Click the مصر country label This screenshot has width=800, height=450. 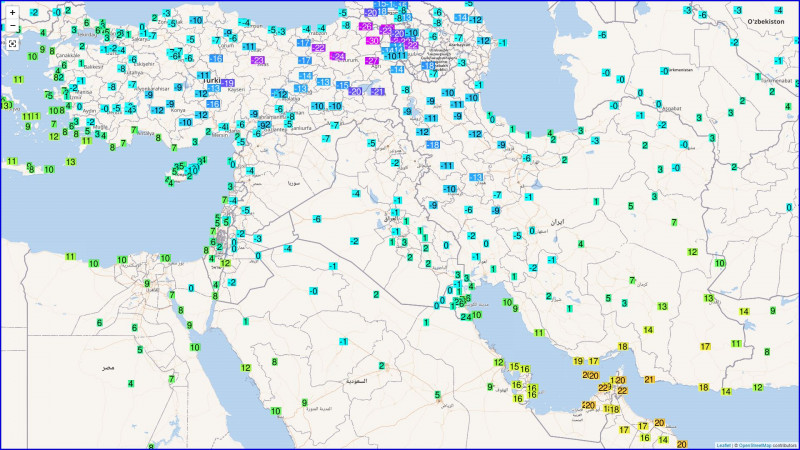pyautogui.click(x=108, y=367)
